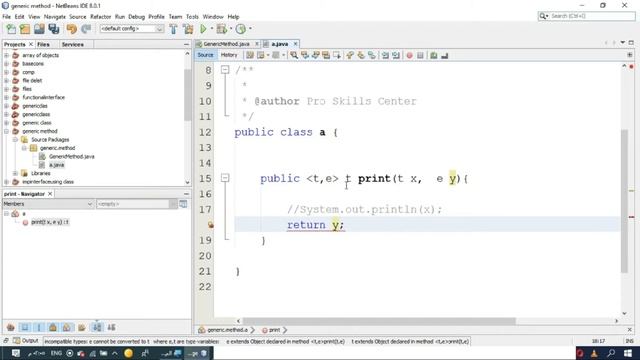Click the New File toolbar icon
This screenshot has width=640, height=360.
11,29
